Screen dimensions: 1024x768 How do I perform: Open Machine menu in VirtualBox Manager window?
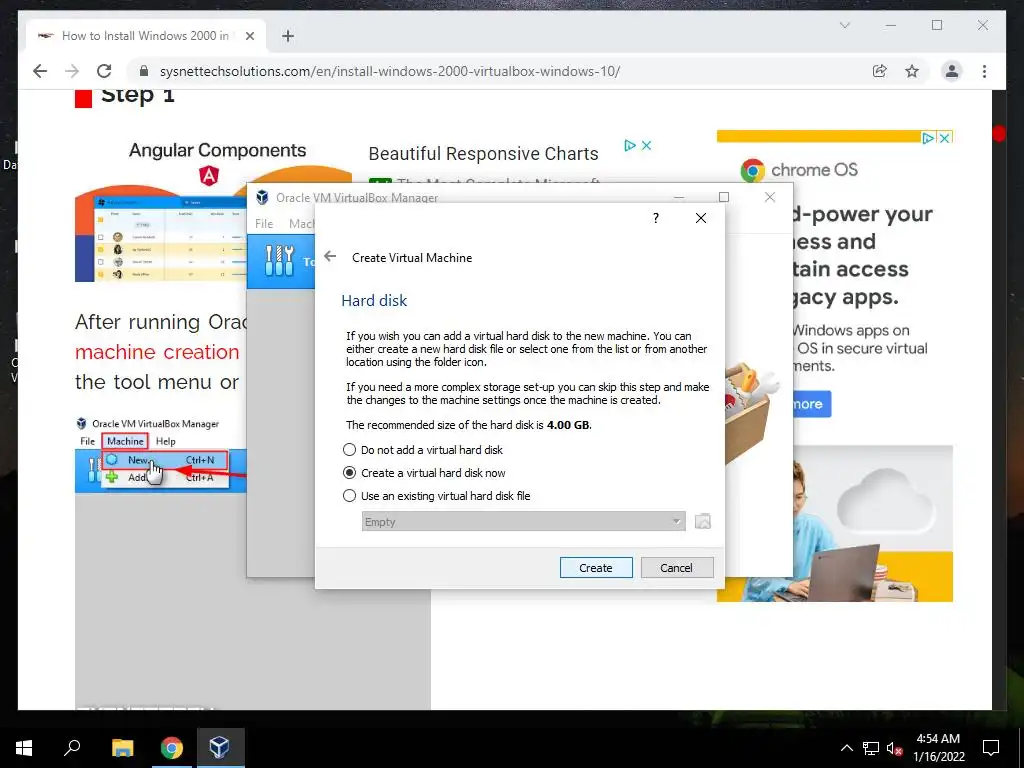pos(302,223)
